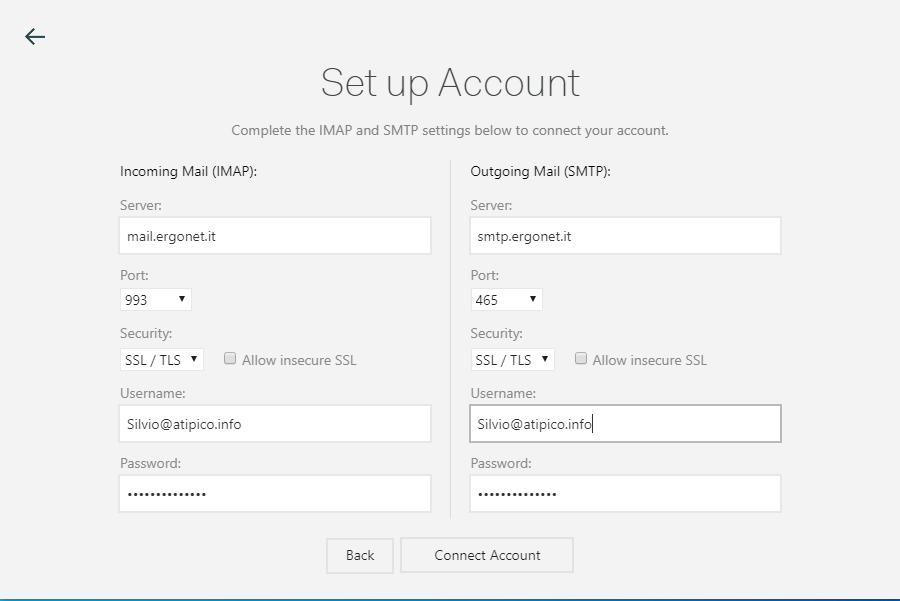Enable Allow insecure SSL for incoming IMAP
This screenshot has height=601, width=900.
click(230, 359)
